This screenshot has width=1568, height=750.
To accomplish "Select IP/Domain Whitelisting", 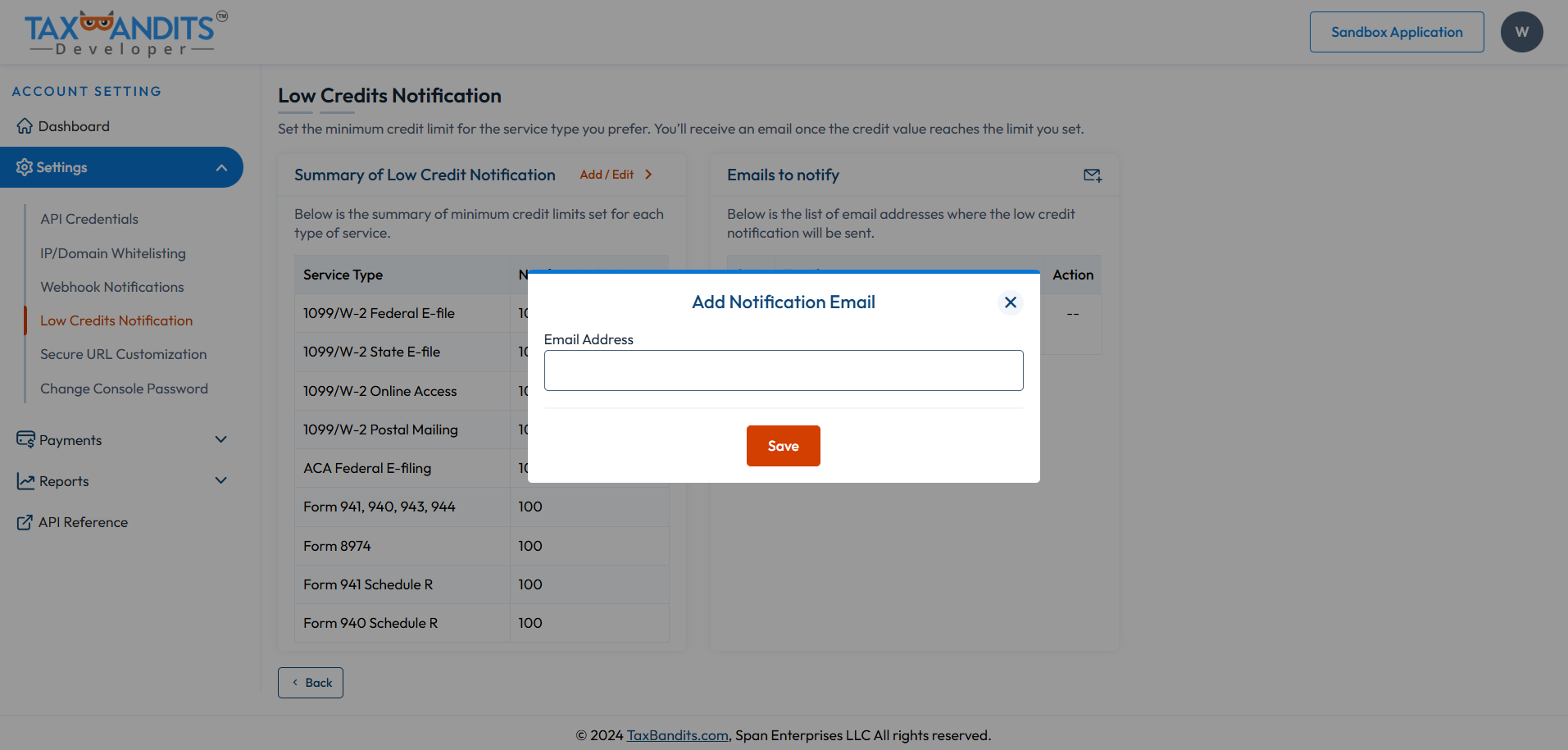I will click(112, 253).
